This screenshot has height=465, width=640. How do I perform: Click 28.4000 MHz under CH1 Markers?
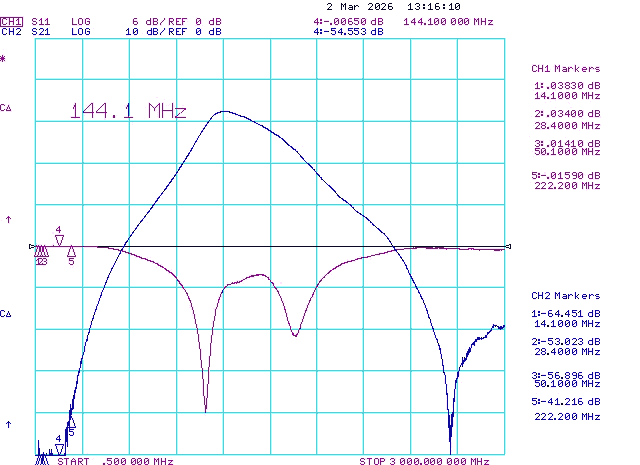[567, 126]
